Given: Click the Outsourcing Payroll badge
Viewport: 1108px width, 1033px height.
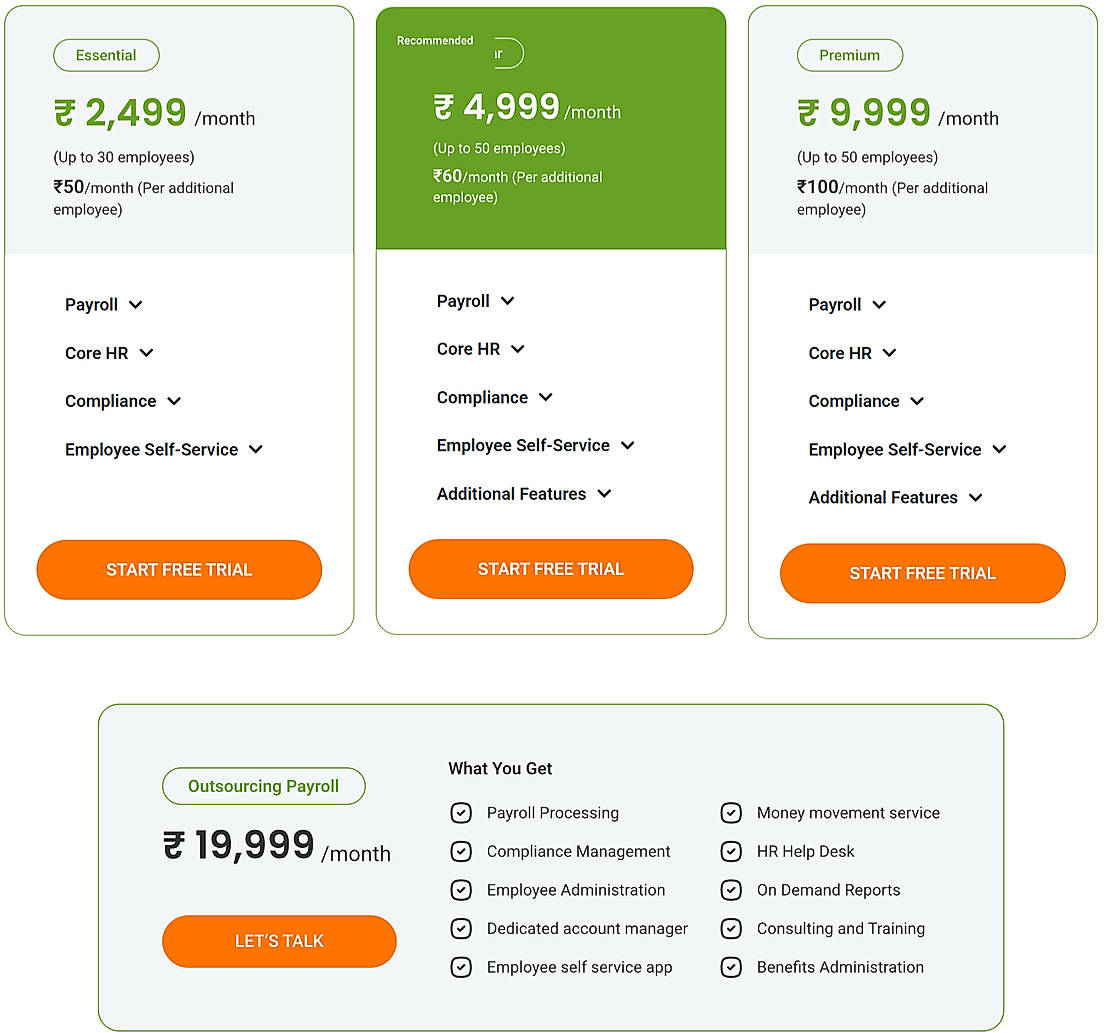Looking at the screenshot, I should 264,786.
